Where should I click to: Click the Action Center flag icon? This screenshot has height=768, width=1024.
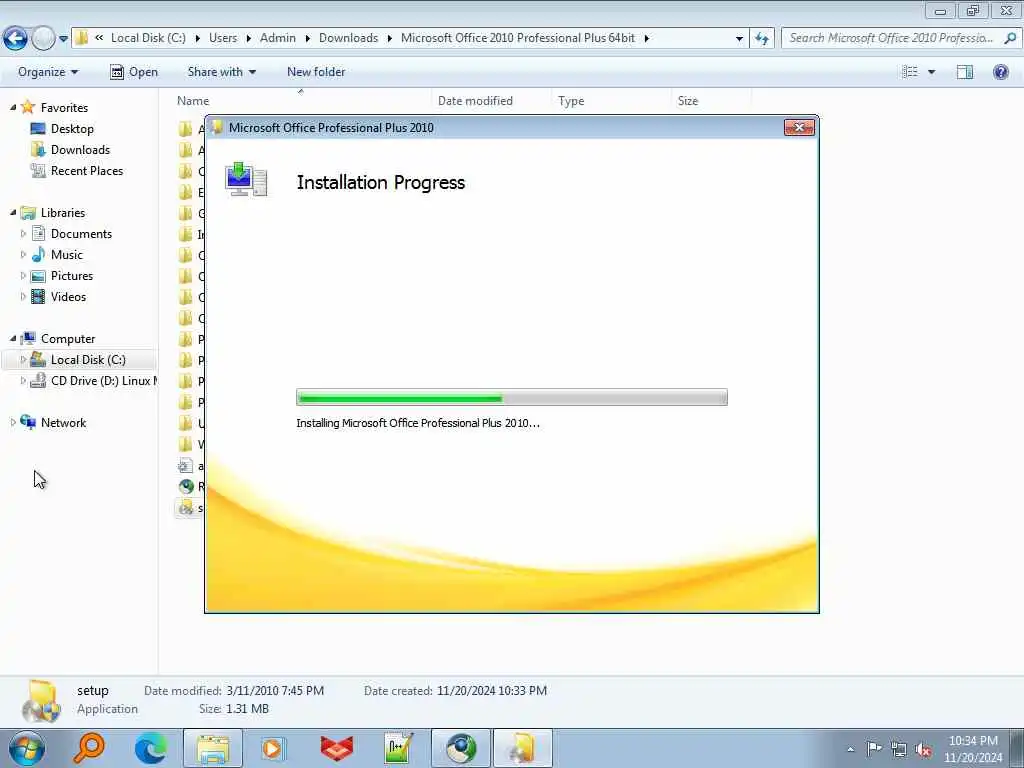tap(874, 749)
